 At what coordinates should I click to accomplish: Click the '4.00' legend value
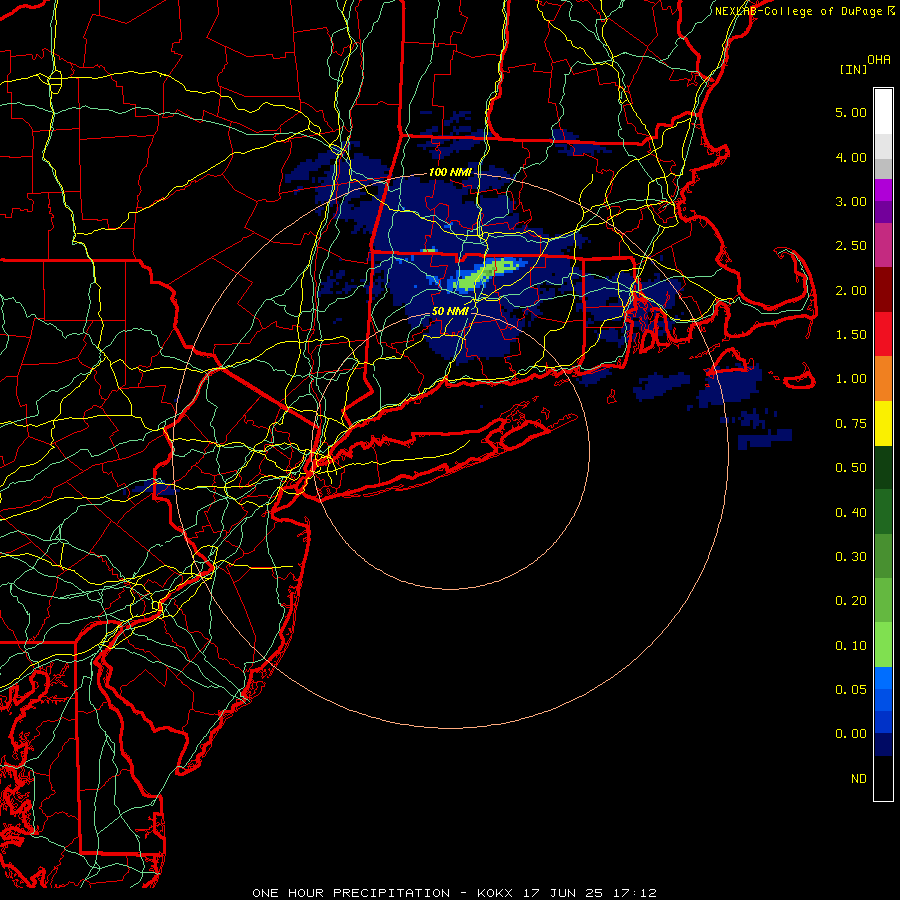(x=851, y=157)
